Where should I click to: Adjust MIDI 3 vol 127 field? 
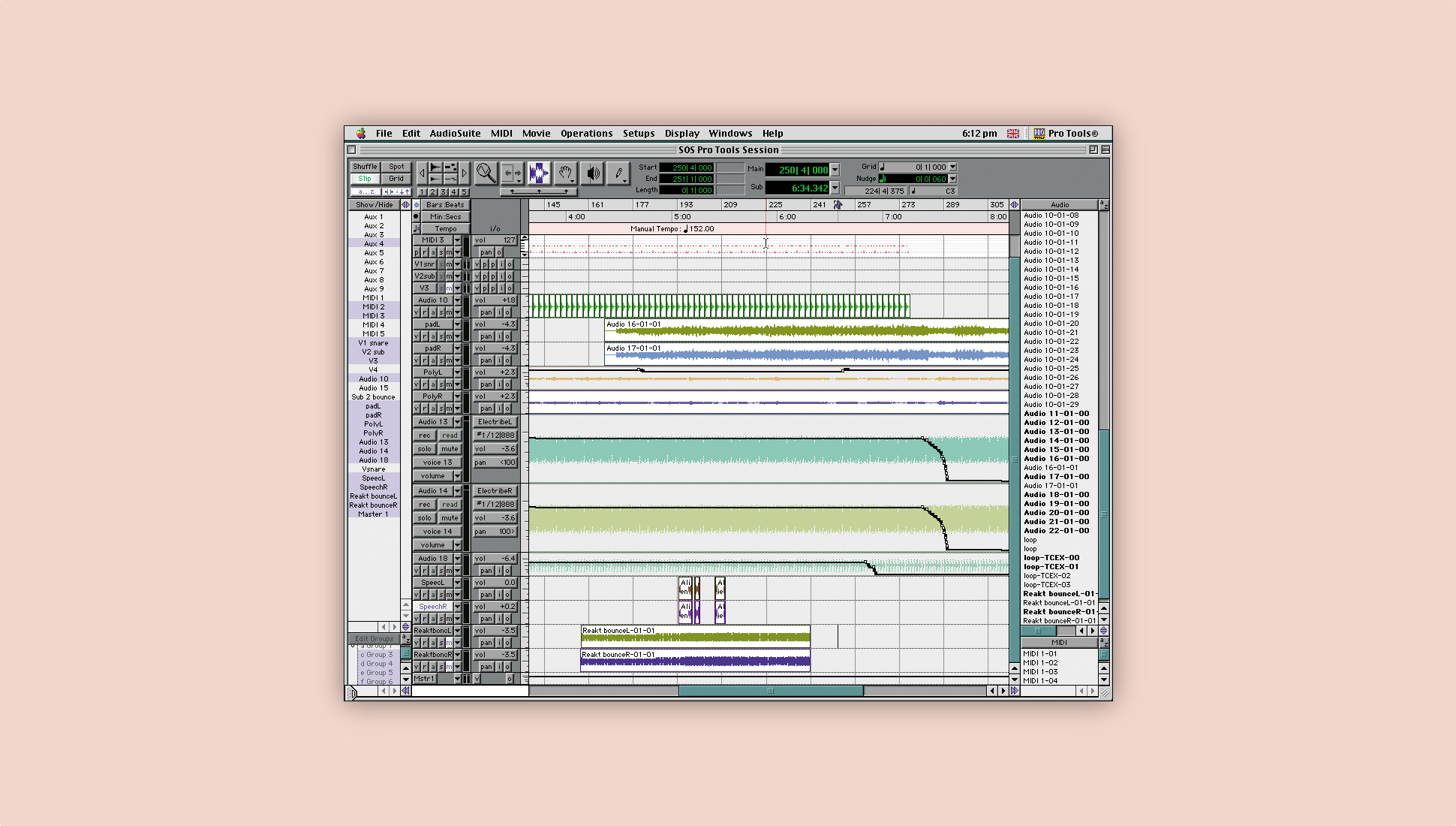pyautogui.click(x=495, y=240)
